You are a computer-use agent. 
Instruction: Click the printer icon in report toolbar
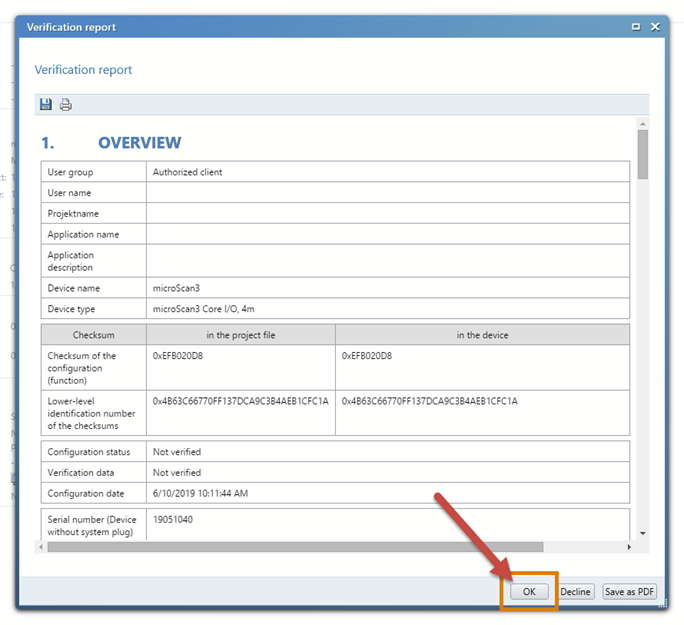pyautogui.click(x=66, y=105)
